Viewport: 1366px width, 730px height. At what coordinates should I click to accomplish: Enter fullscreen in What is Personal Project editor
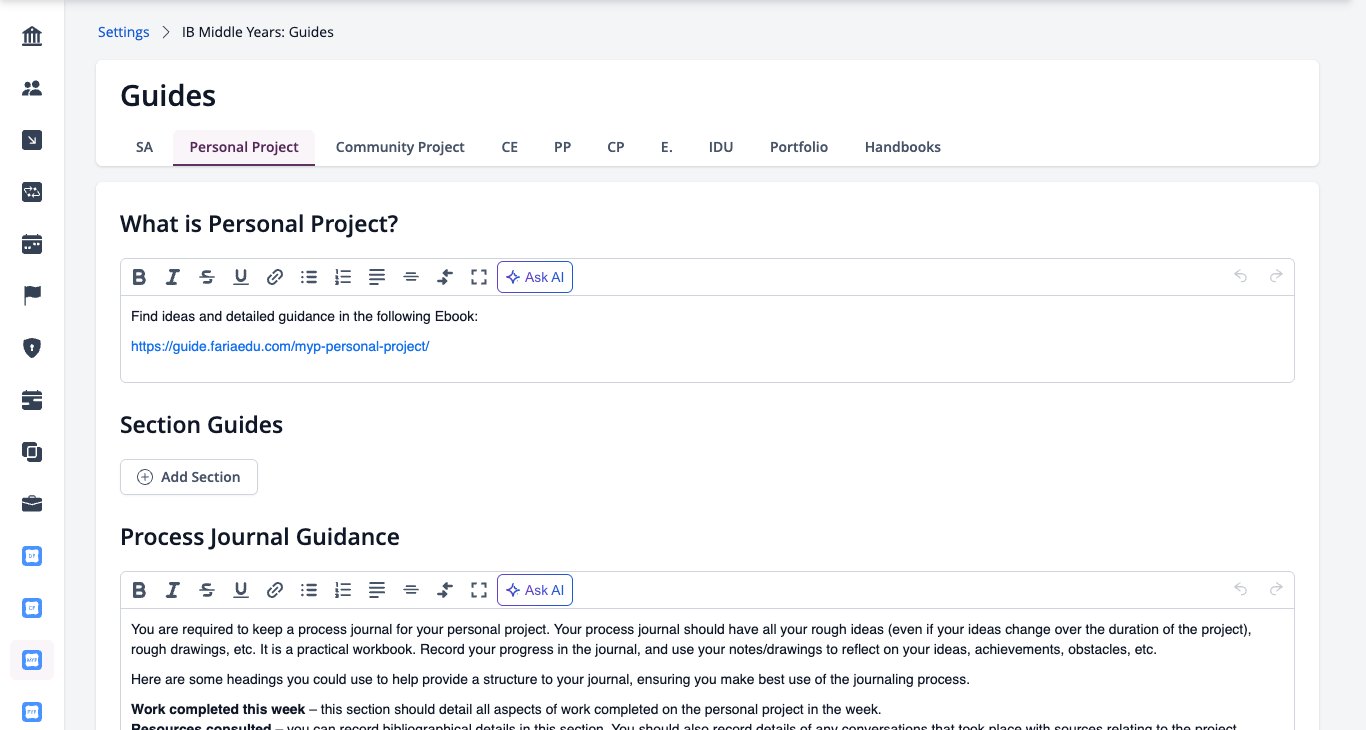click(479, 277)
